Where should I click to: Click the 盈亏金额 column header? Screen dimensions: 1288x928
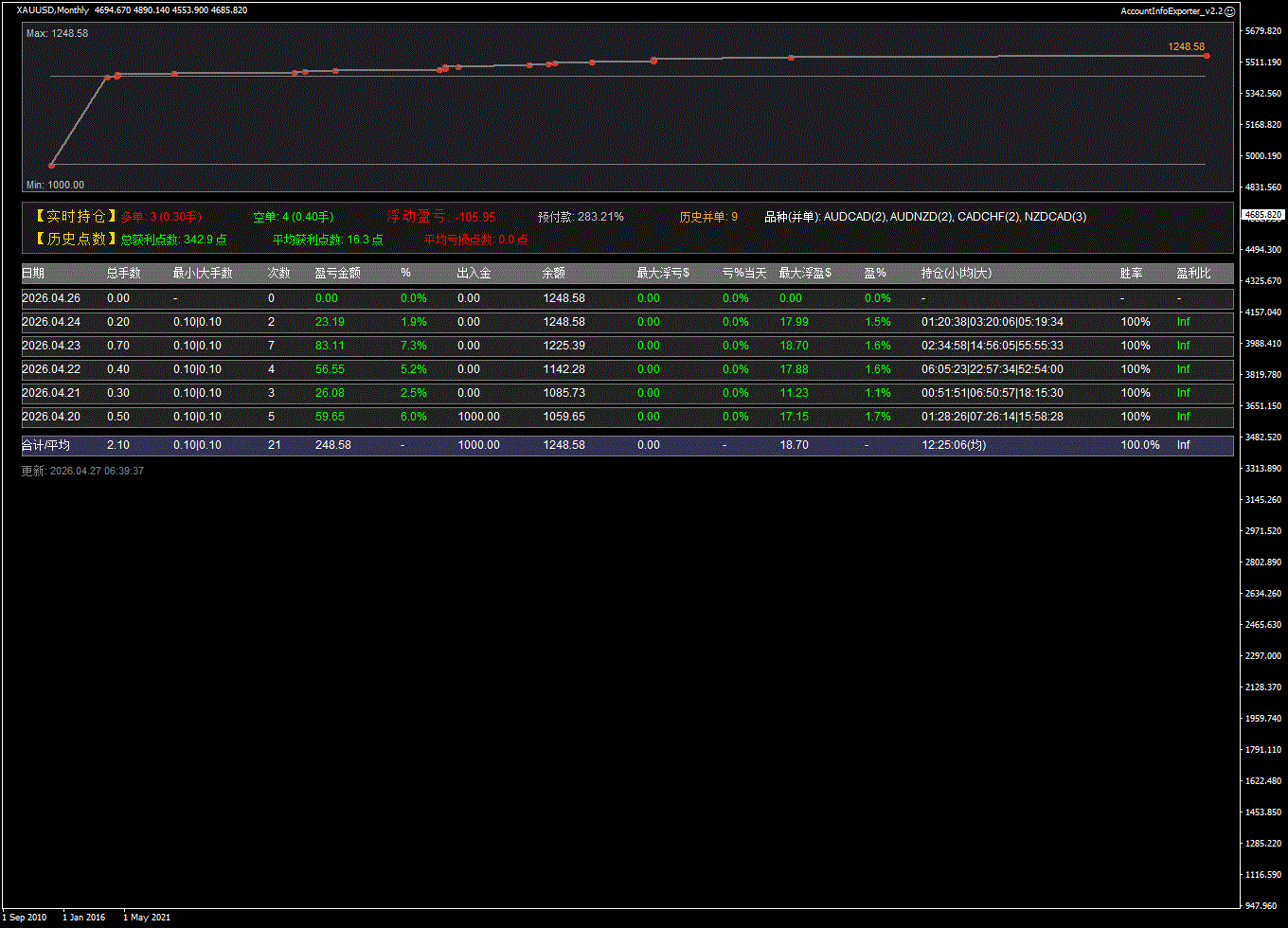(337, 273)
